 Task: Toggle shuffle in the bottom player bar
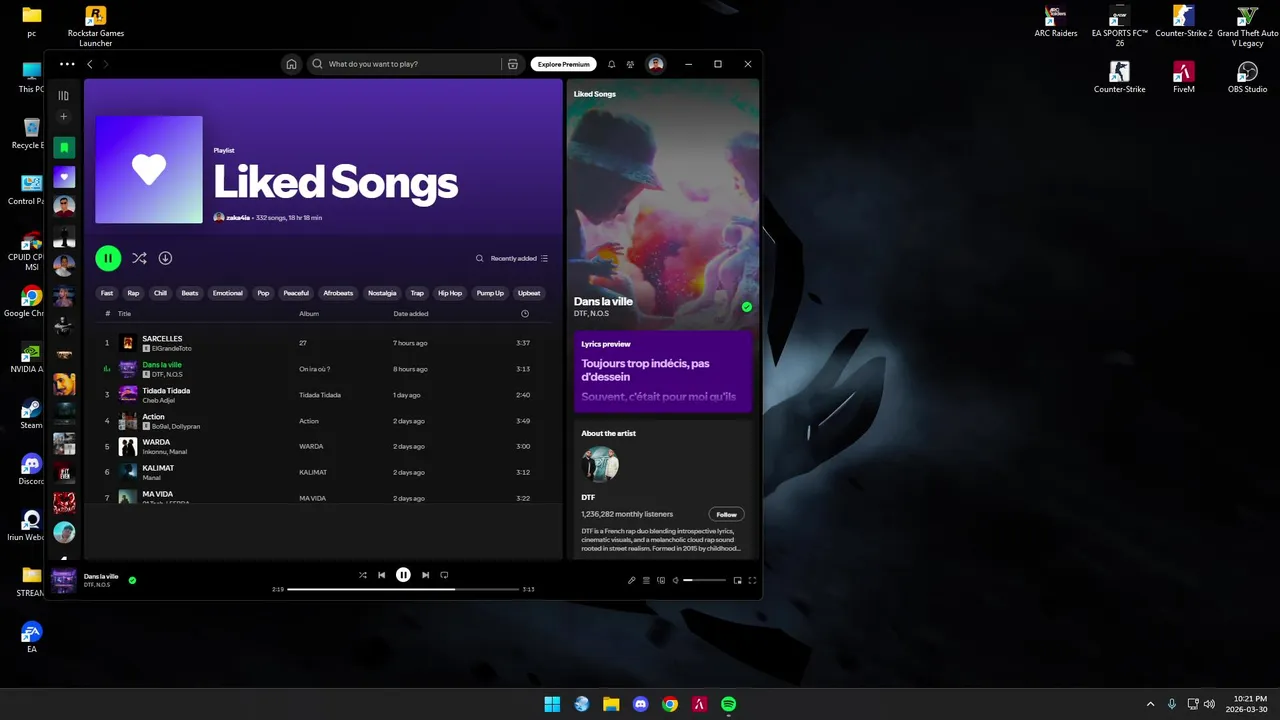pyautogui.click(x=363, y=575)
